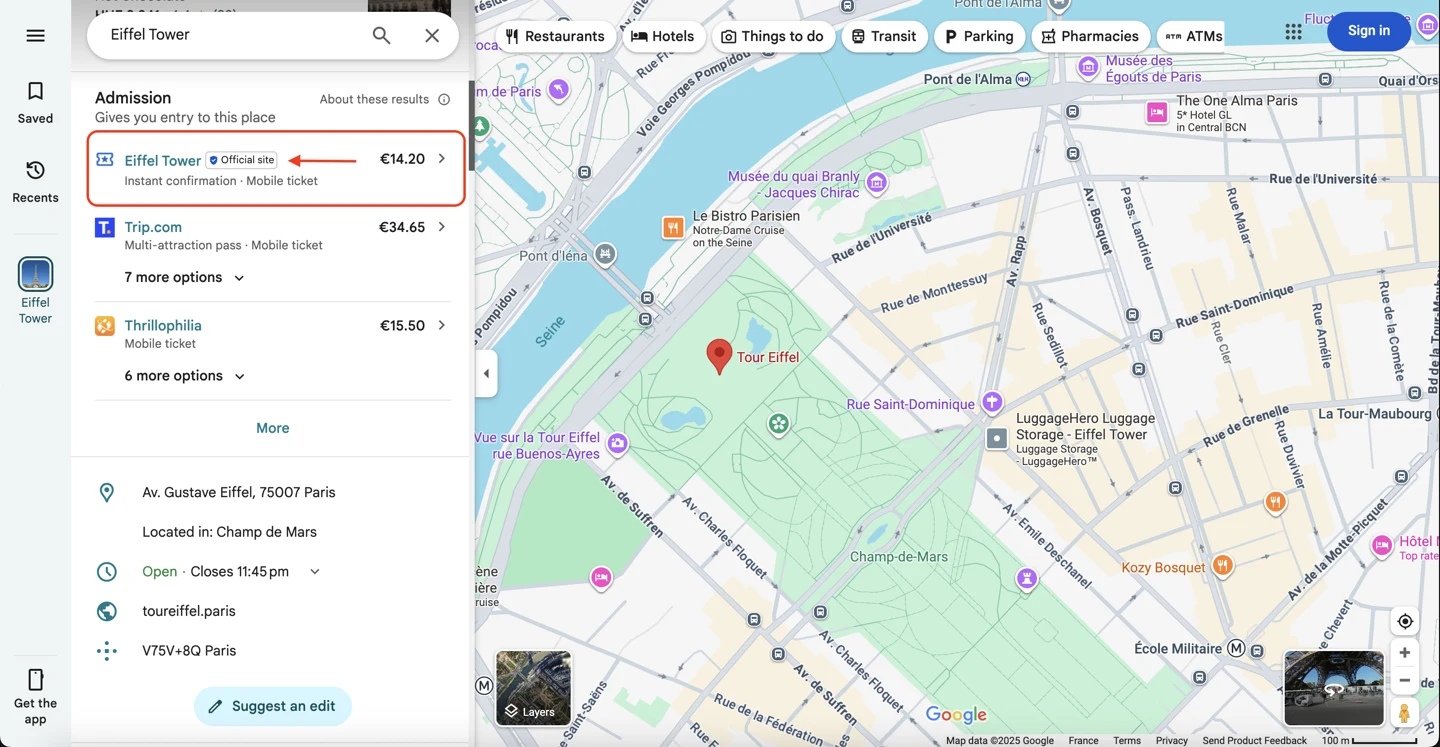Open the Layers map thumbnail
Image resolution: width=1440 pixels, height=747 pixels.
click(x=533, y=688)
